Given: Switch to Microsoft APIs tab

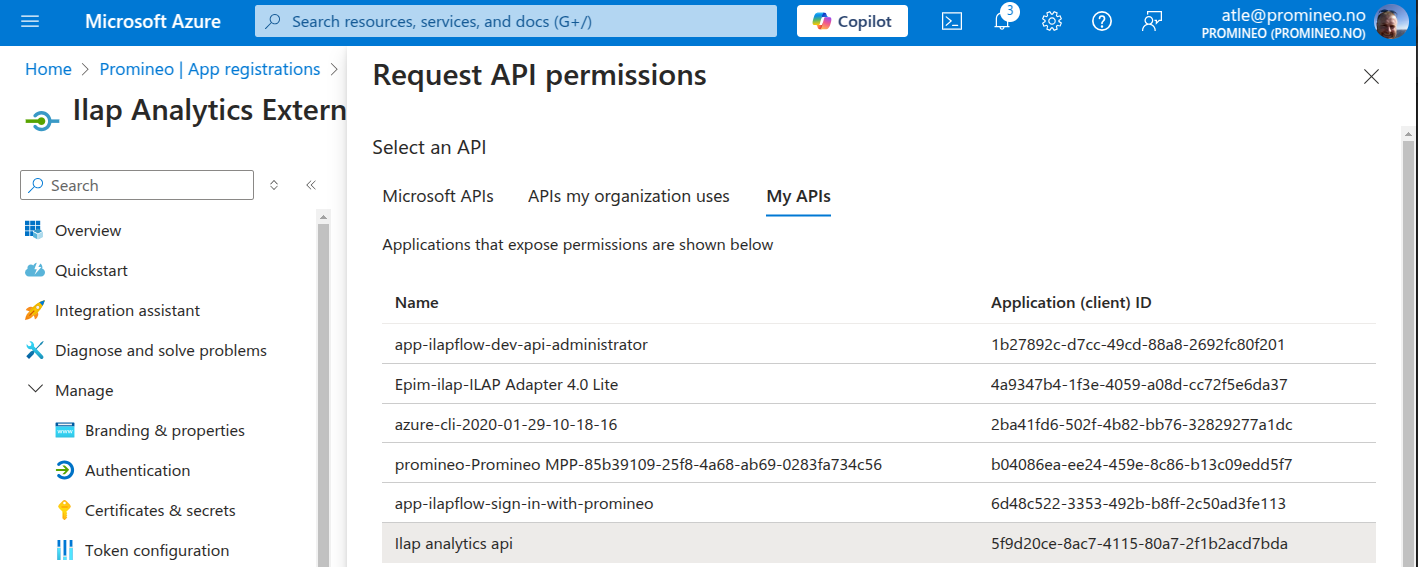Looking at the screenshot, I should point(438,196).
